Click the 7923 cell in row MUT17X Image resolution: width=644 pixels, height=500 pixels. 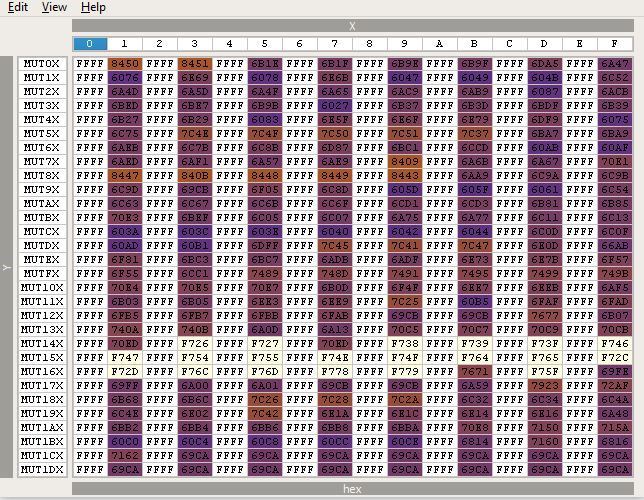(x=544, y=386)
